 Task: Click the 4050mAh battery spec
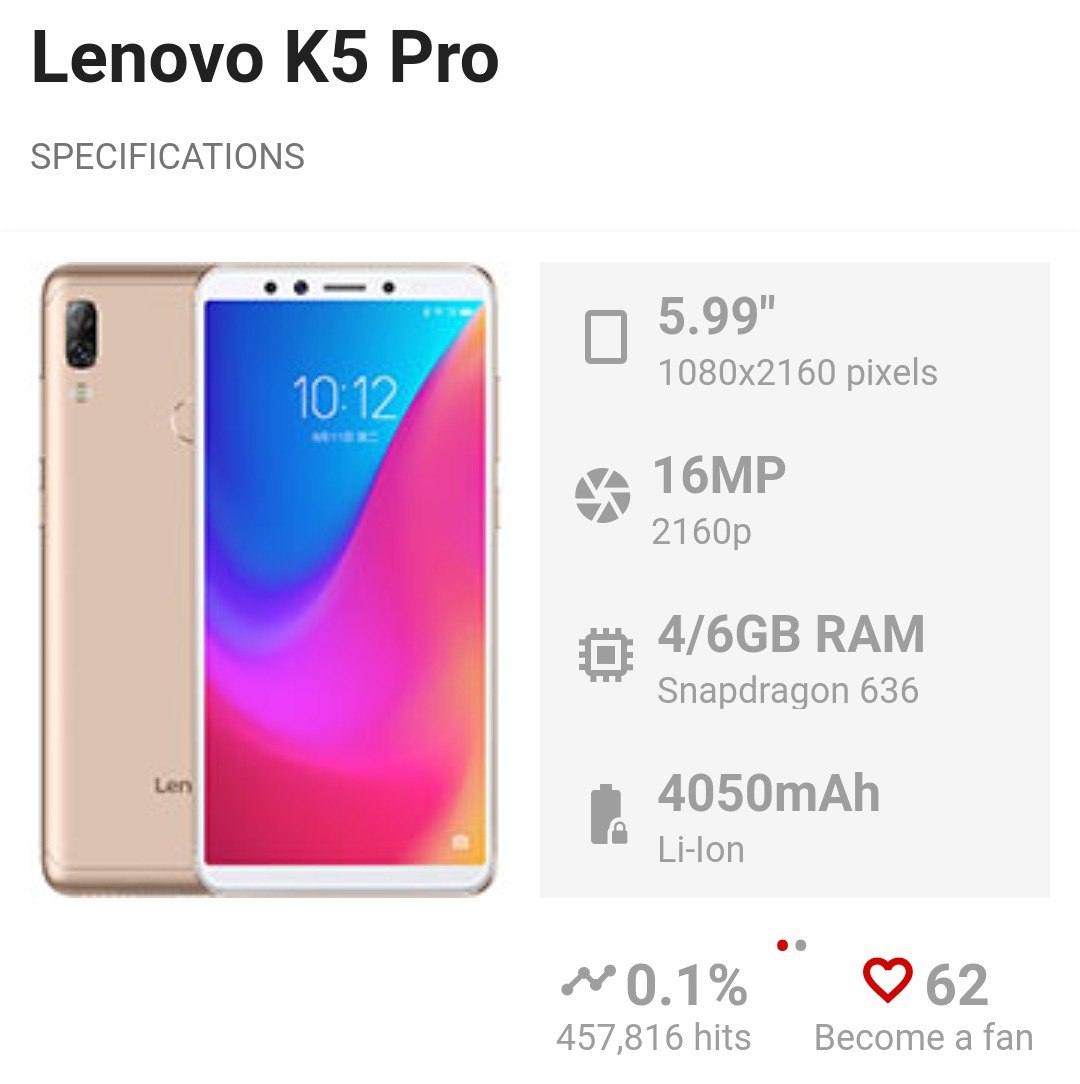[769, 793]
